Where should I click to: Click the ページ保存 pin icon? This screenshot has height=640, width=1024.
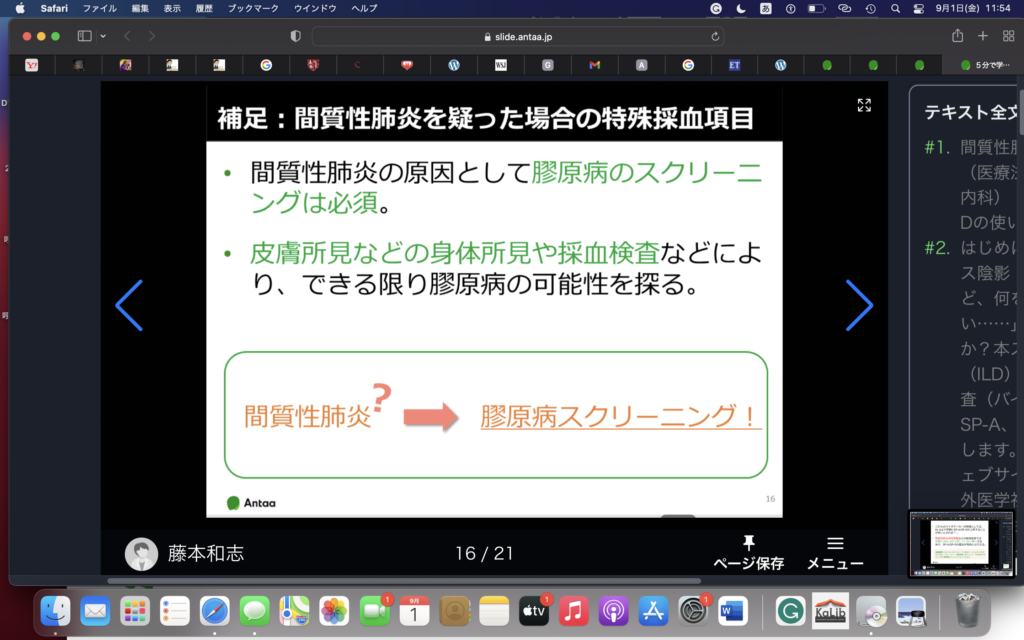tap(748, 543)
